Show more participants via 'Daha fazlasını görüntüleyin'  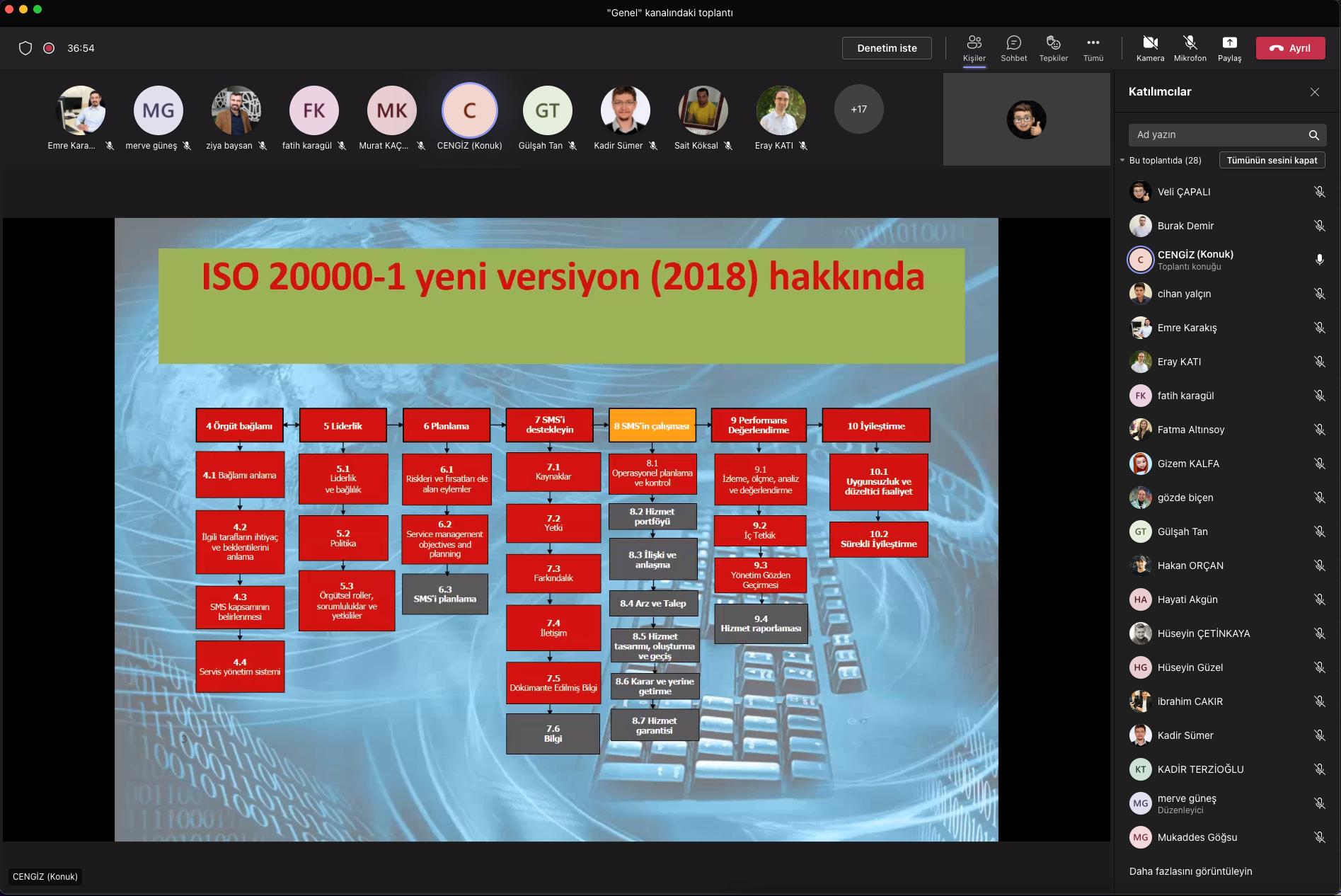click(1190, 871)
